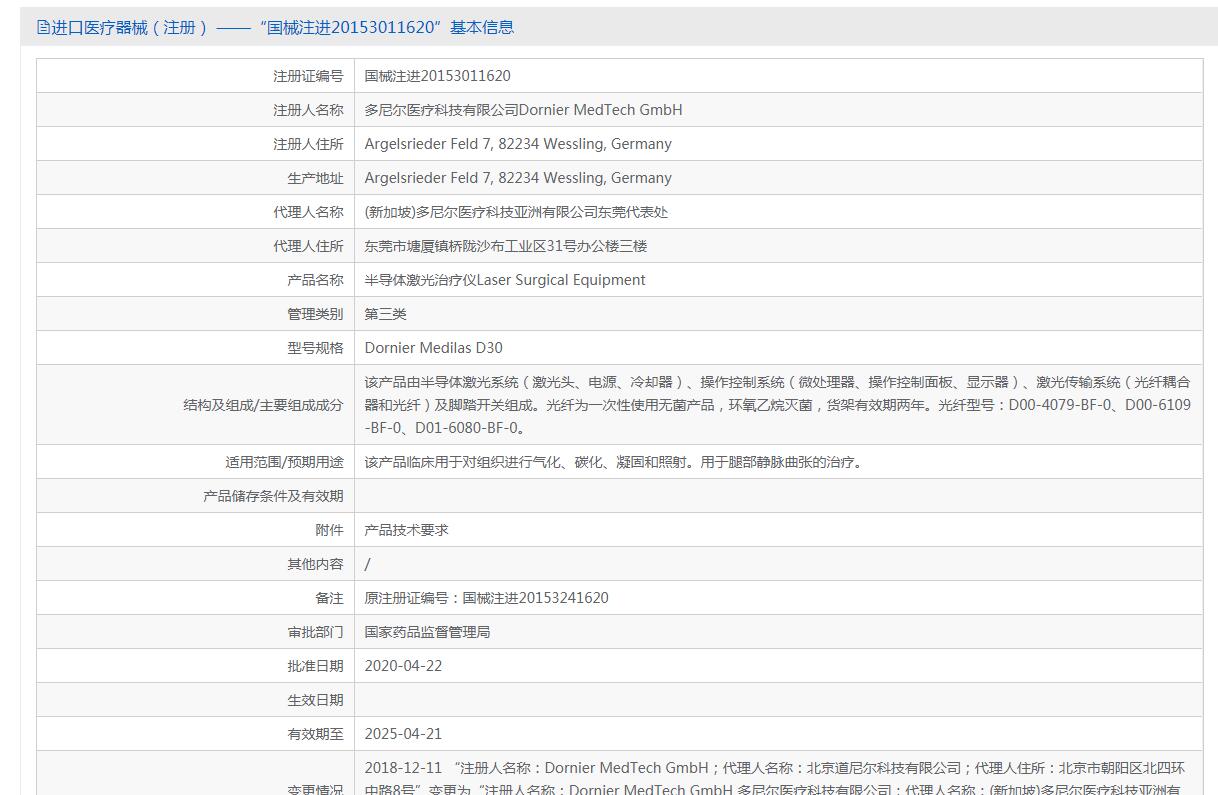Click the approval date 2020-04-22

(403, 666)
